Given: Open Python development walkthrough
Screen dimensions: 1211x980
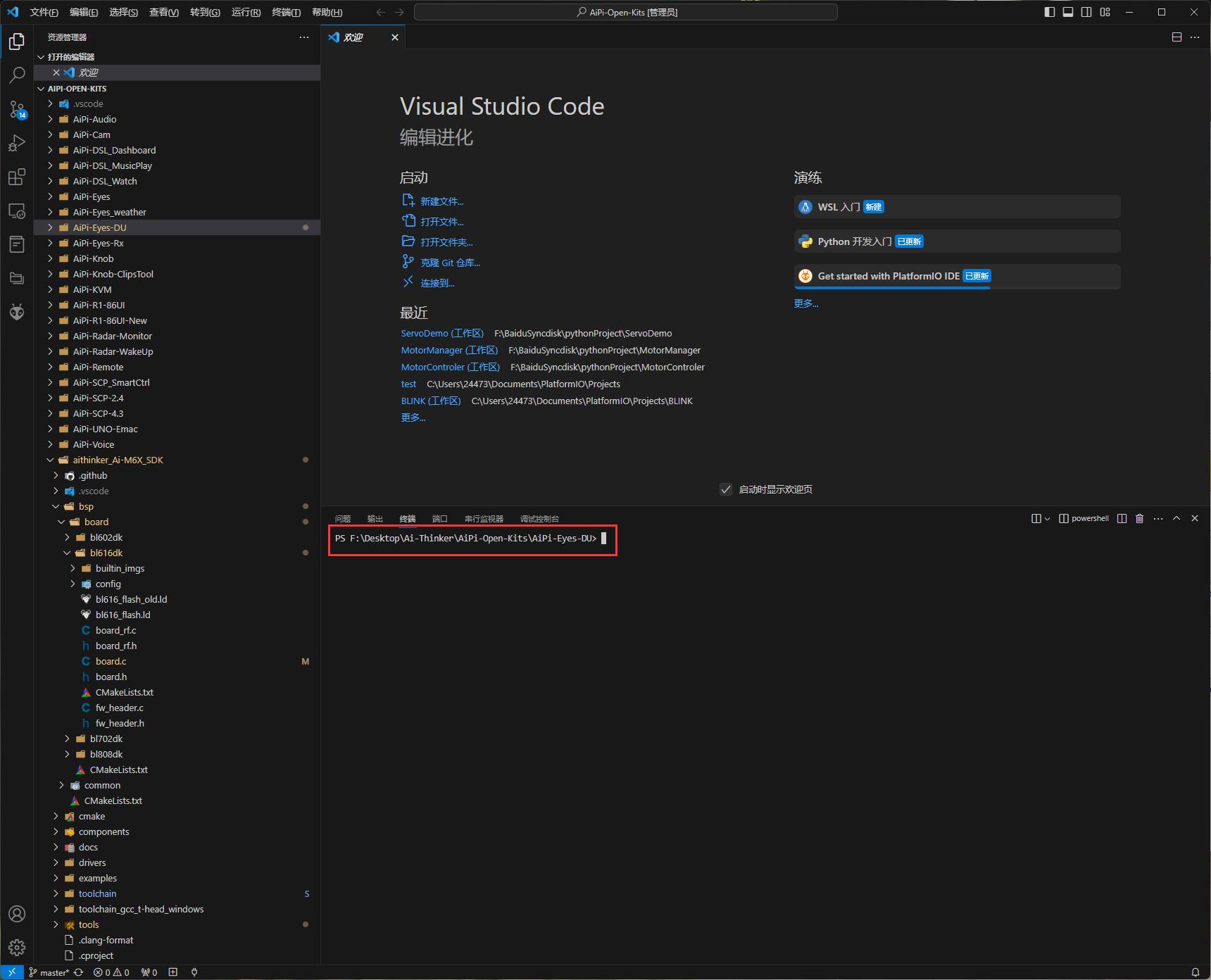Looking at the screenshot, I should pos(957,241).
